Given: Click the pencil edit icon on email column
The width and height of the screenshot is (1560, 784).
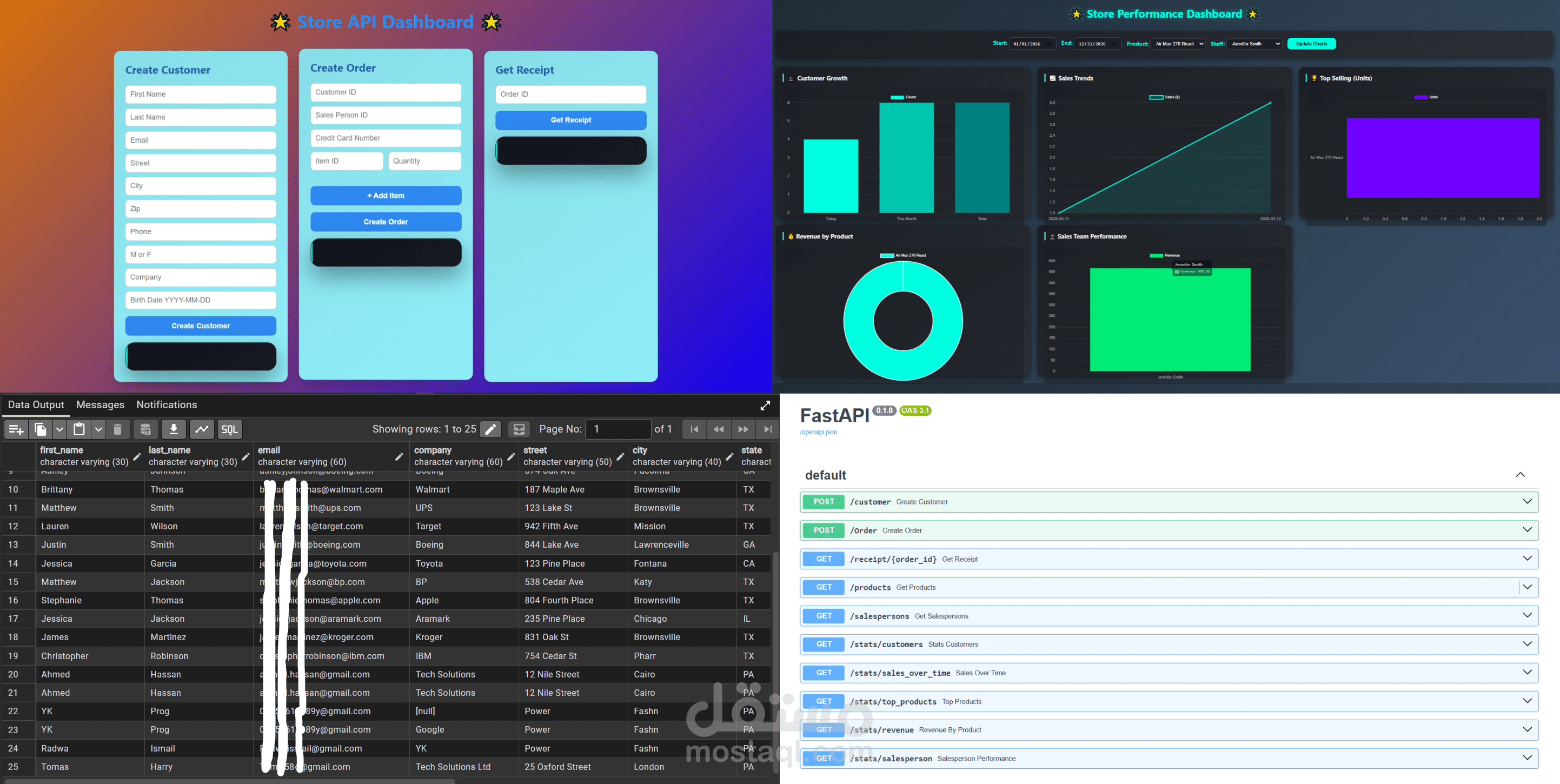Looking at the screenshot, I should point(400,457).
